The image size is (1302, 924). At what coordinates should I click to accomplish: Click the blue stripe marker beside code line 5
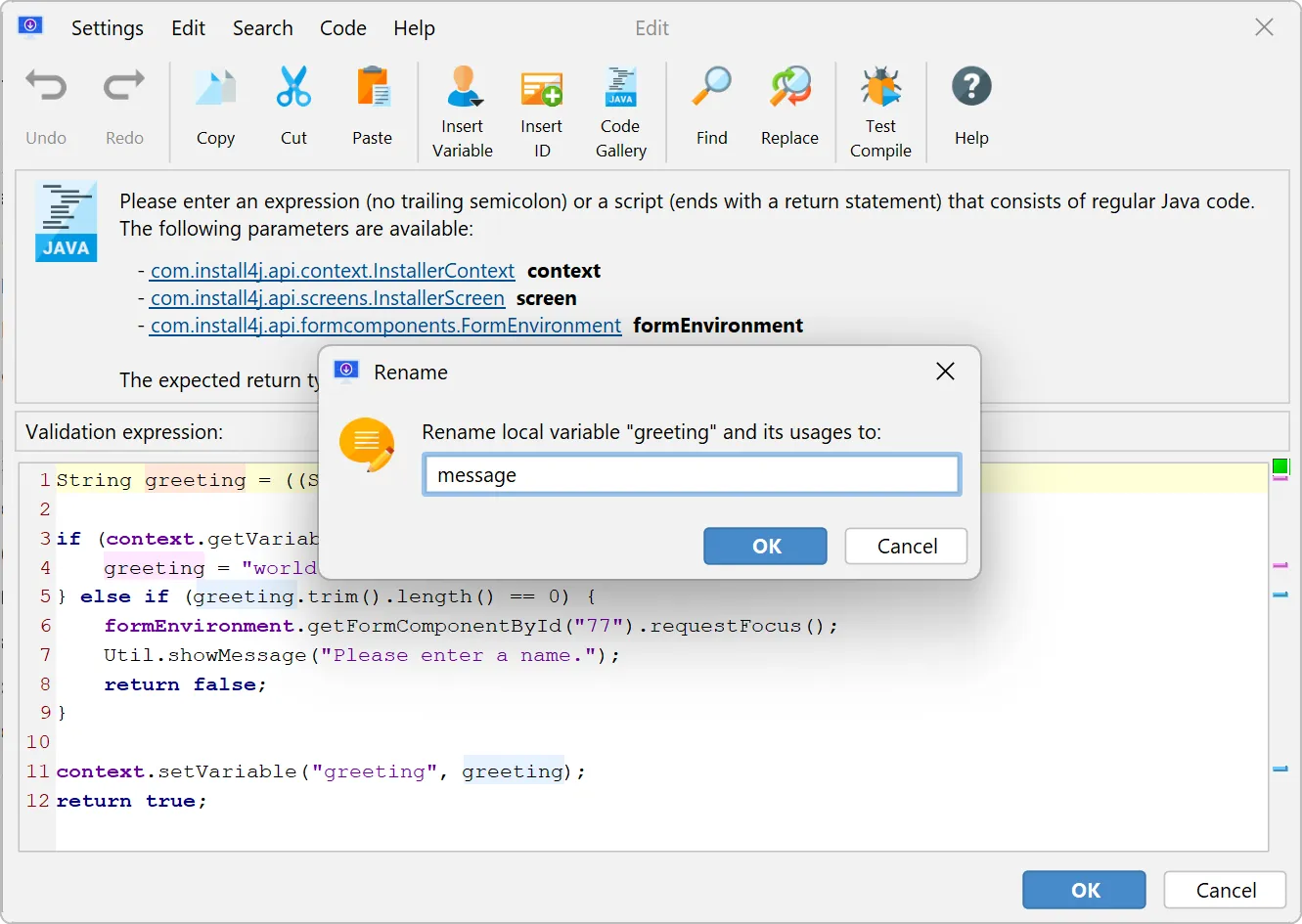[x=1280, y=594]
